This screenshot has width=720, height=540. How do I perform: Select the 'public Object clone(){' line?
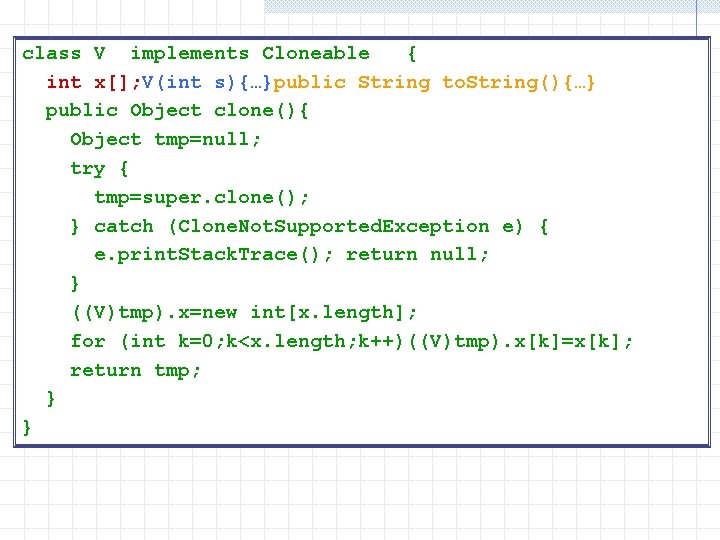(x=177, y=111)
